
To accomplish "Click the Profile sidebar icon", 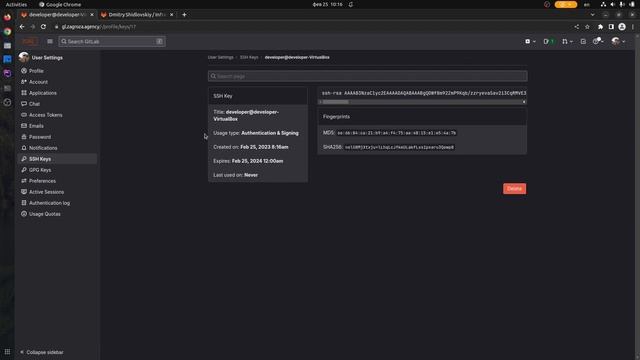I will tap(24, 71).
